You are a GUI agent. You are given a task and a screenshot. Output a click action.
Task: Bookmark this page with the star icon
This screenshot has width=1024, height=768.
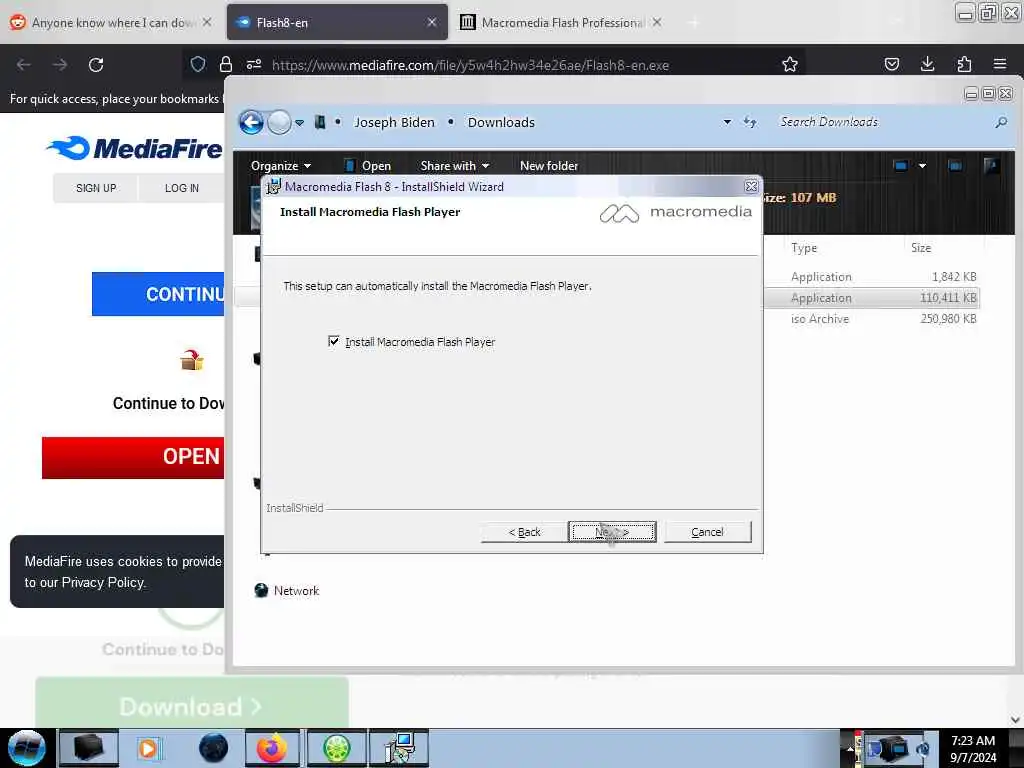[x=790, y=64]
